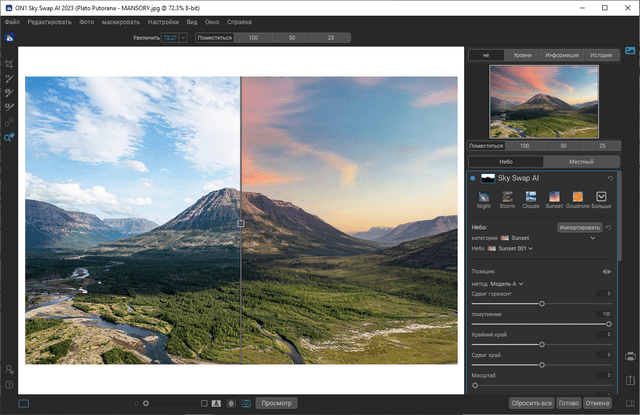This screenshot has height=415, width=640.
Task: Click the Импортировать button
Action: click(579, 228)
